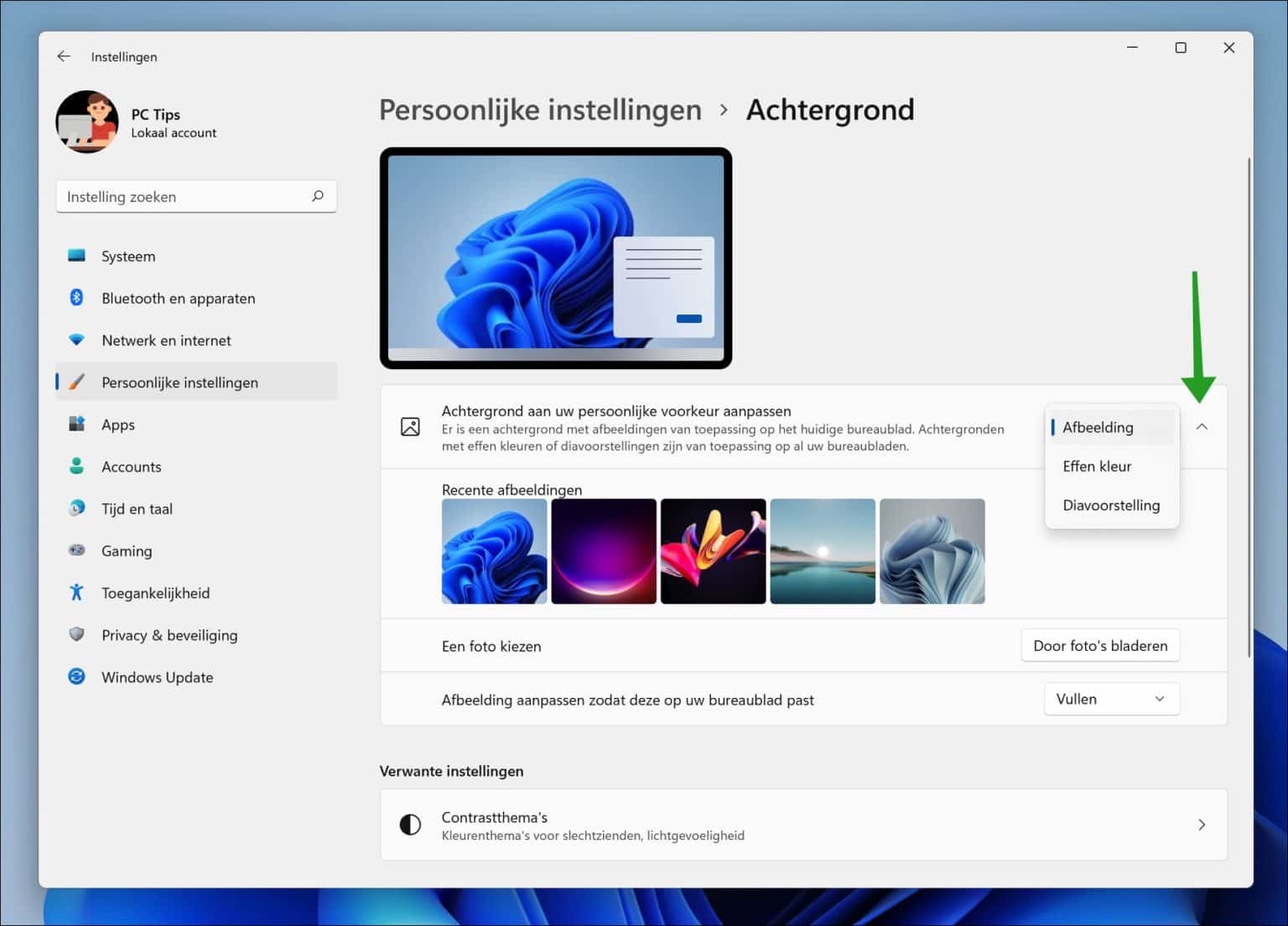
Task: Click the Privacy & beveiliging shield icon
Action: [76, 635]
